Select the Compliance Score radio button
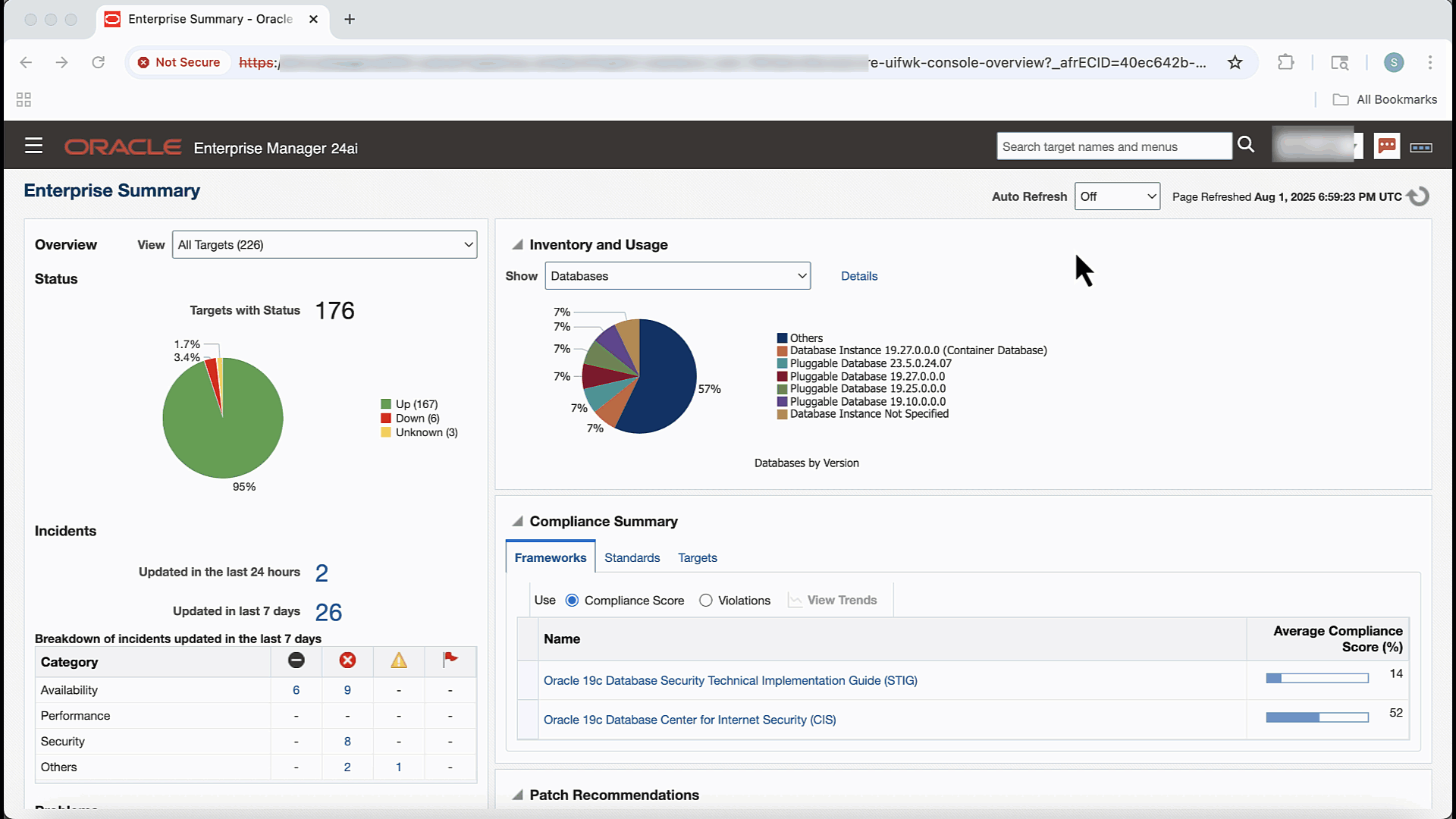 pyautogui.click(x=573, y=601)
